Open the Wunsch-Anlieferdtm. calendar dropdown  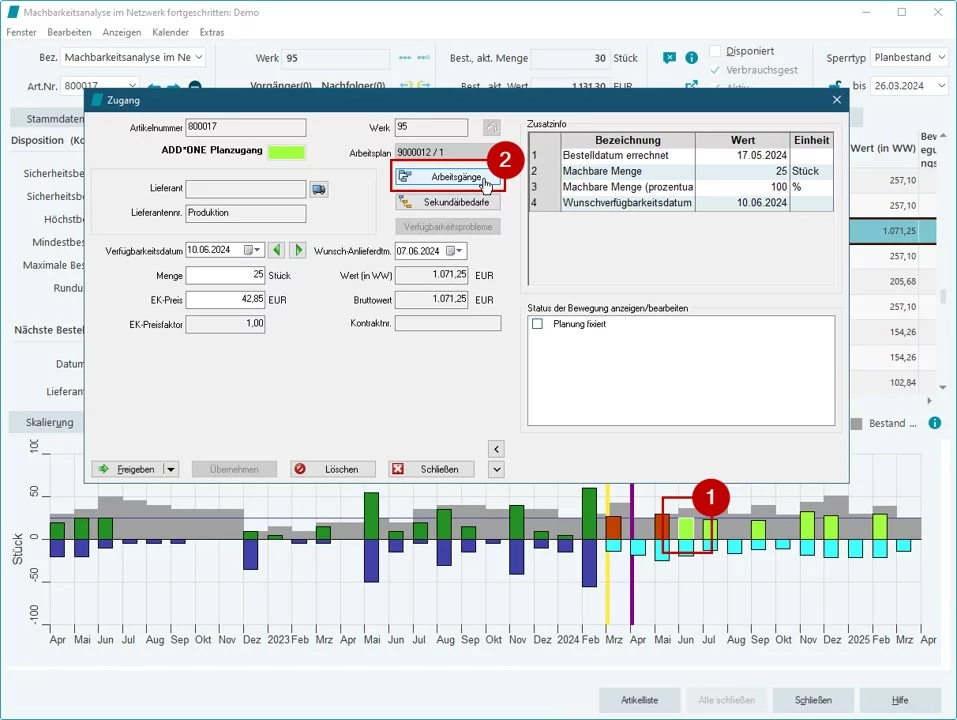coord(454,251)
